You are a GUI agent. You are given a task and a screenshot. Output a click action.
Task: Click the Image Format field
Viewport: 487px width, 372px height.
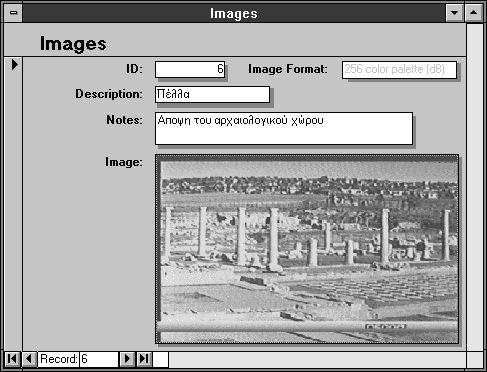click(399, 70)
